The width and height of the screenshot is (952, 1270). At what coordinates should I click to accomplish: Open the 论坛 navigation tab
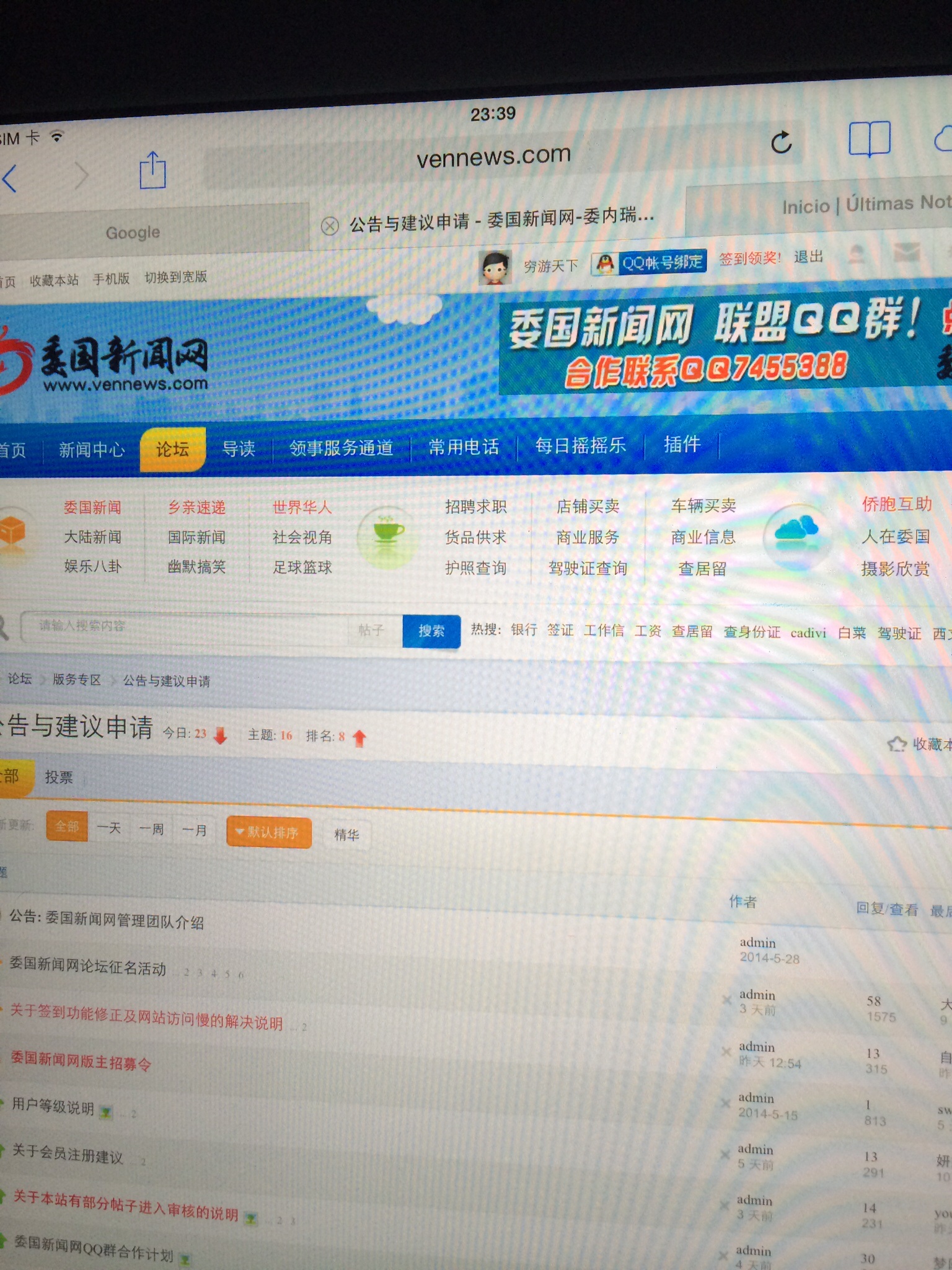coord(172,449)
